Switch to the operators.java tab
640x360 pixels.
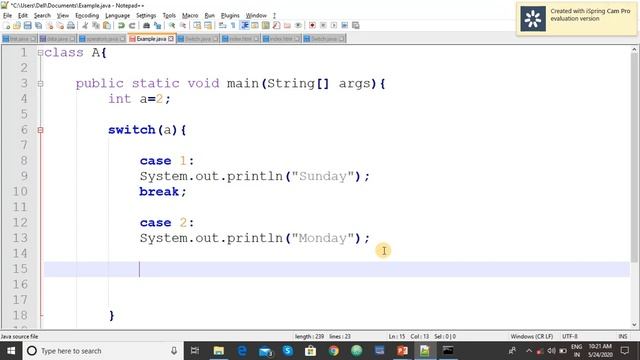pyautogui.click(x=102, y=39)
